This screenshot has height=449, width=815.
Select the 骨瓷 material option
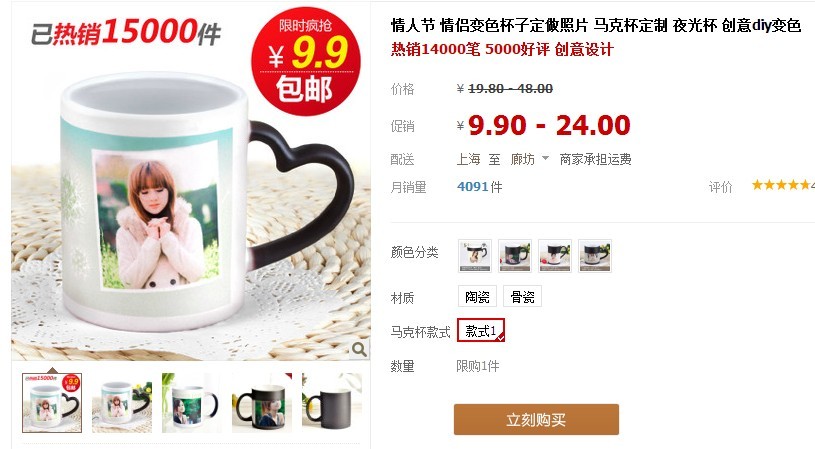click(522, 297)
